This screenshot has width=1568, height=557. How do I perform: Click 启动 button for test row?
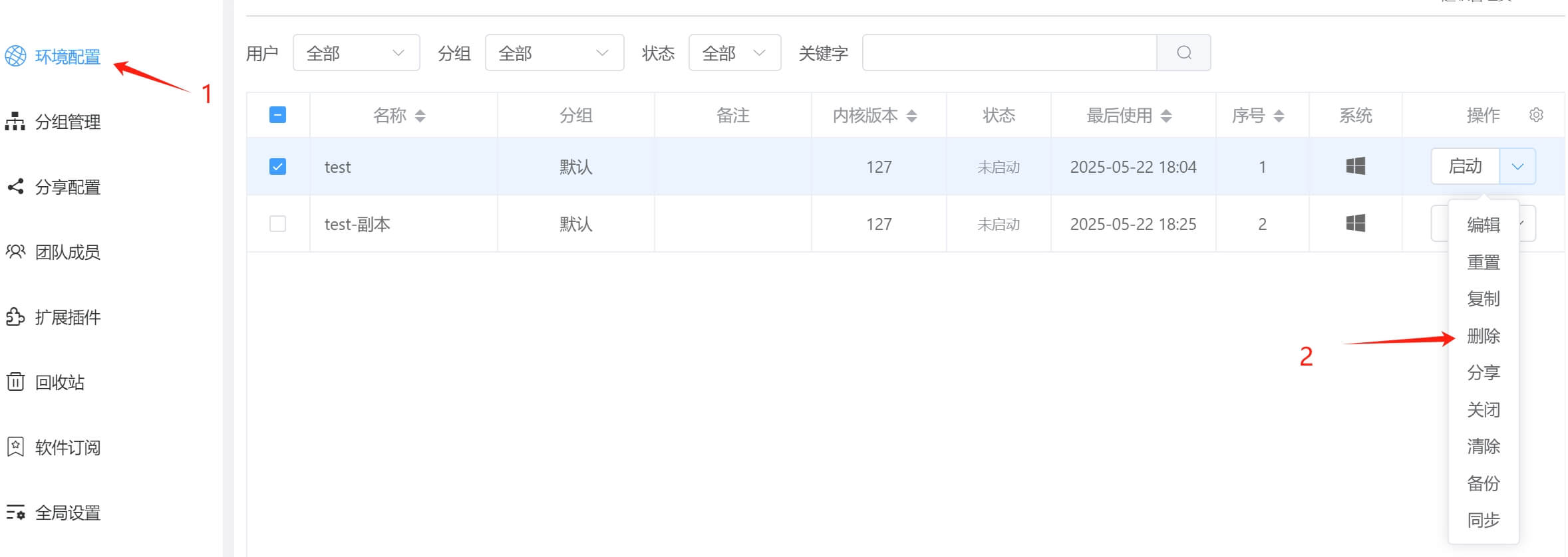1466,166
